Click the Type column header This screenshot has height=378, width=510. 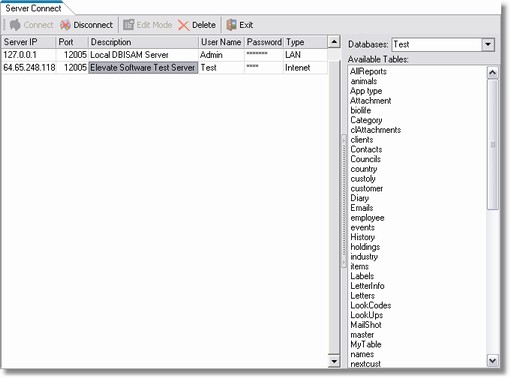coord(305,42)
